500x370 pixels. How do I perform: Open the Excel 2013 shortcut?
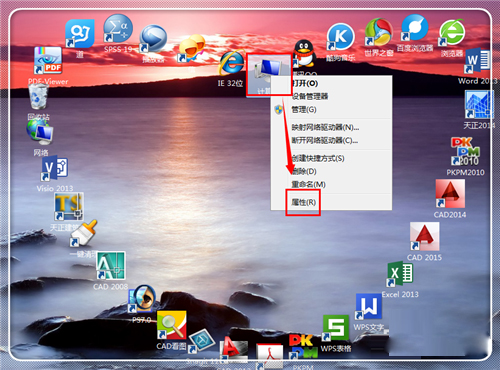[400, 274]
